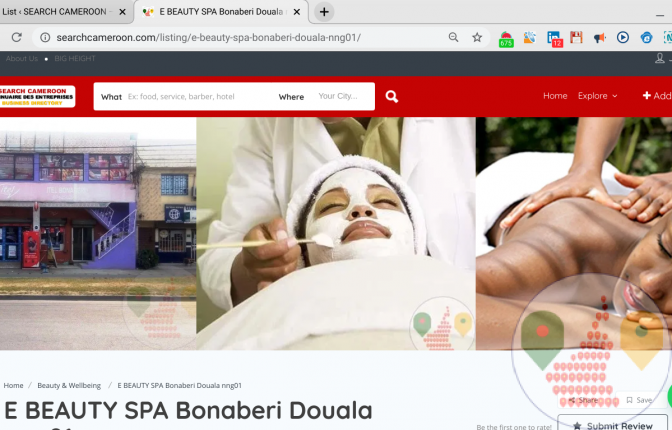Image resolution: width=672 pixels, height=430 pixels.
Task: Open the BIG HEIGHT link
Action: (x=75, y=58)
